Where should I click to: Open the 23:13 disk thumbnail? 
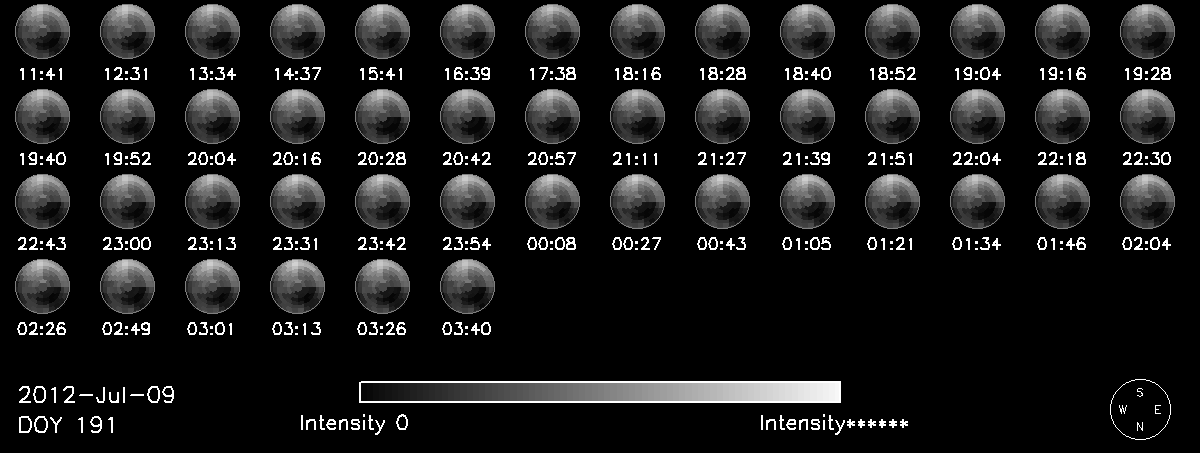(x=212, y=200)
